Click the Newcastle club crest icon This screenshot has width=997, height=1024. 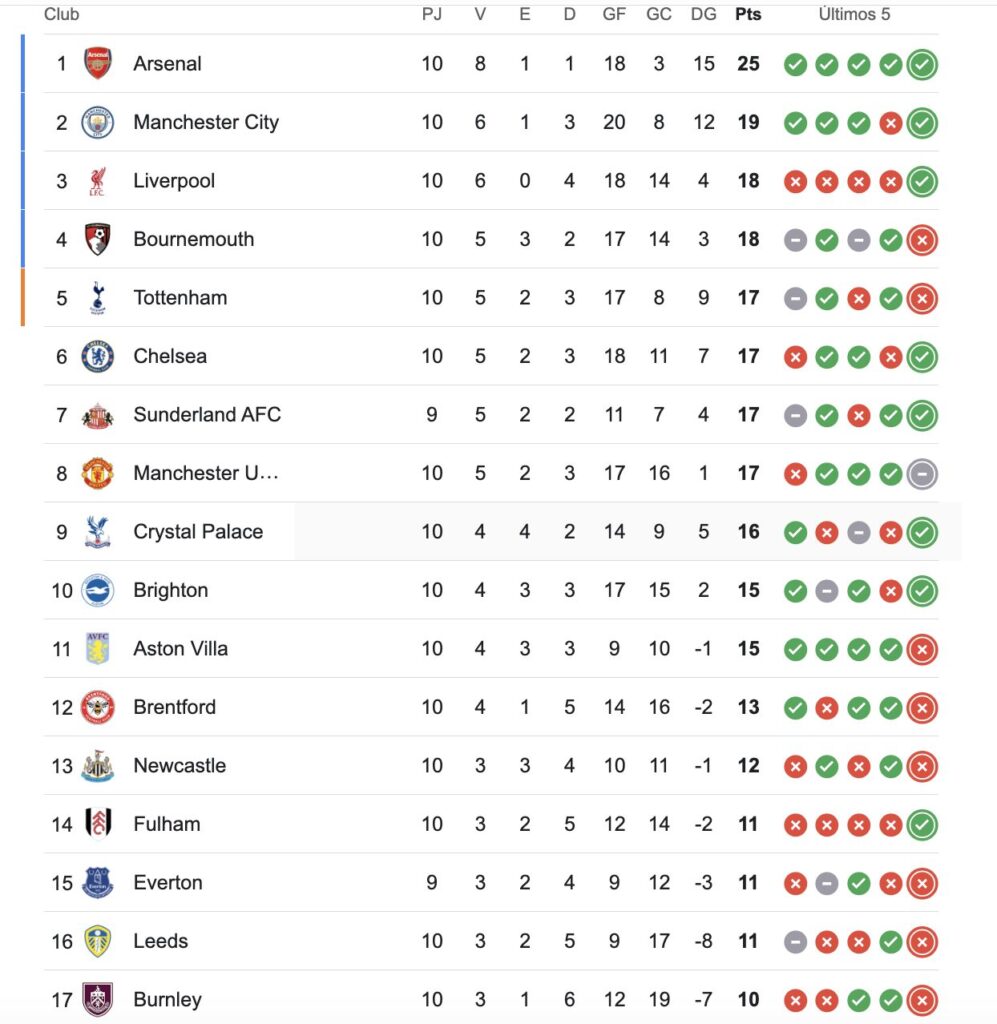click(x=98, y=766)
